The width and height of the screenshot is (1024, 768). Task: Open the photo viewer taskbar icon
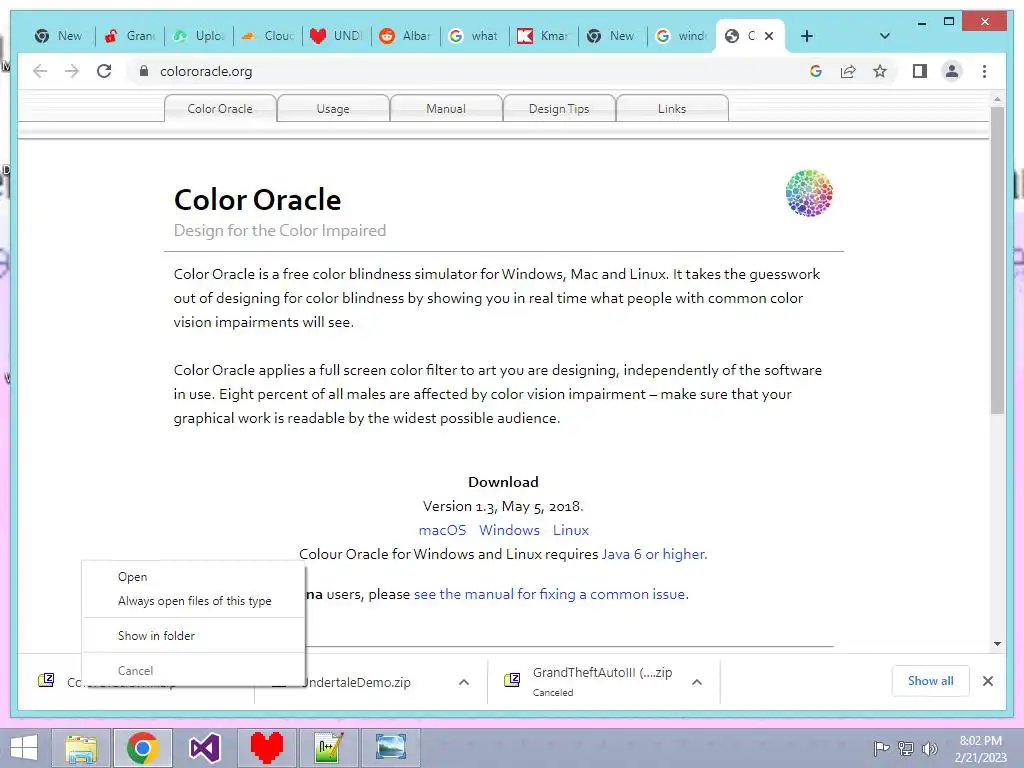coord(391,748)
